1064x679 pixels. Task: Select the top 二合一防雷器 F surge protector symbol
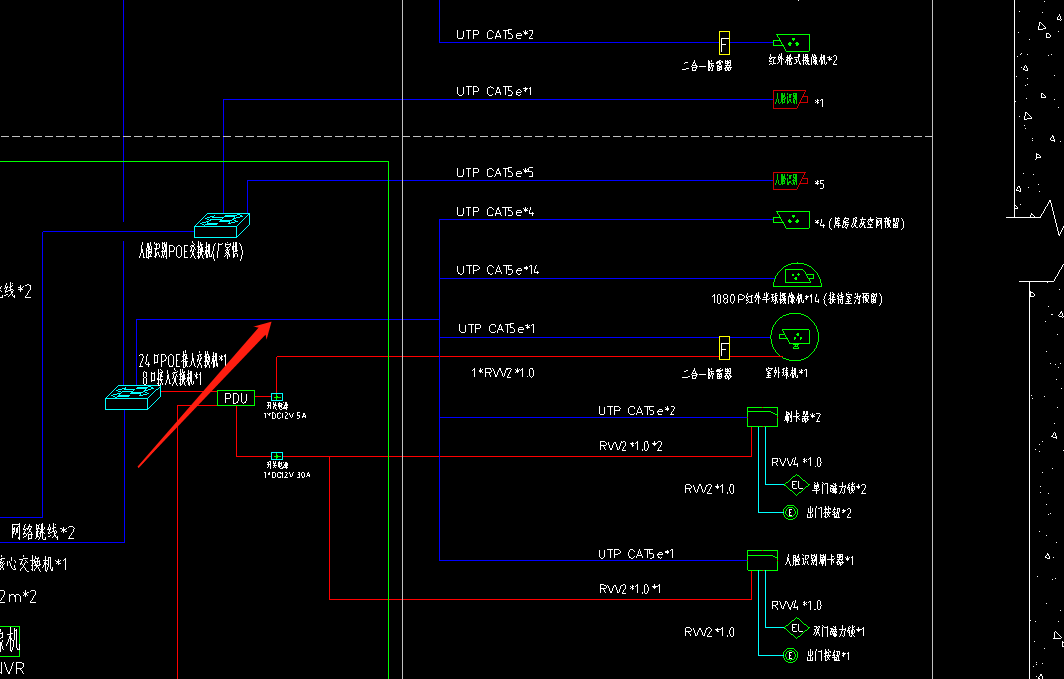[724, 43]
